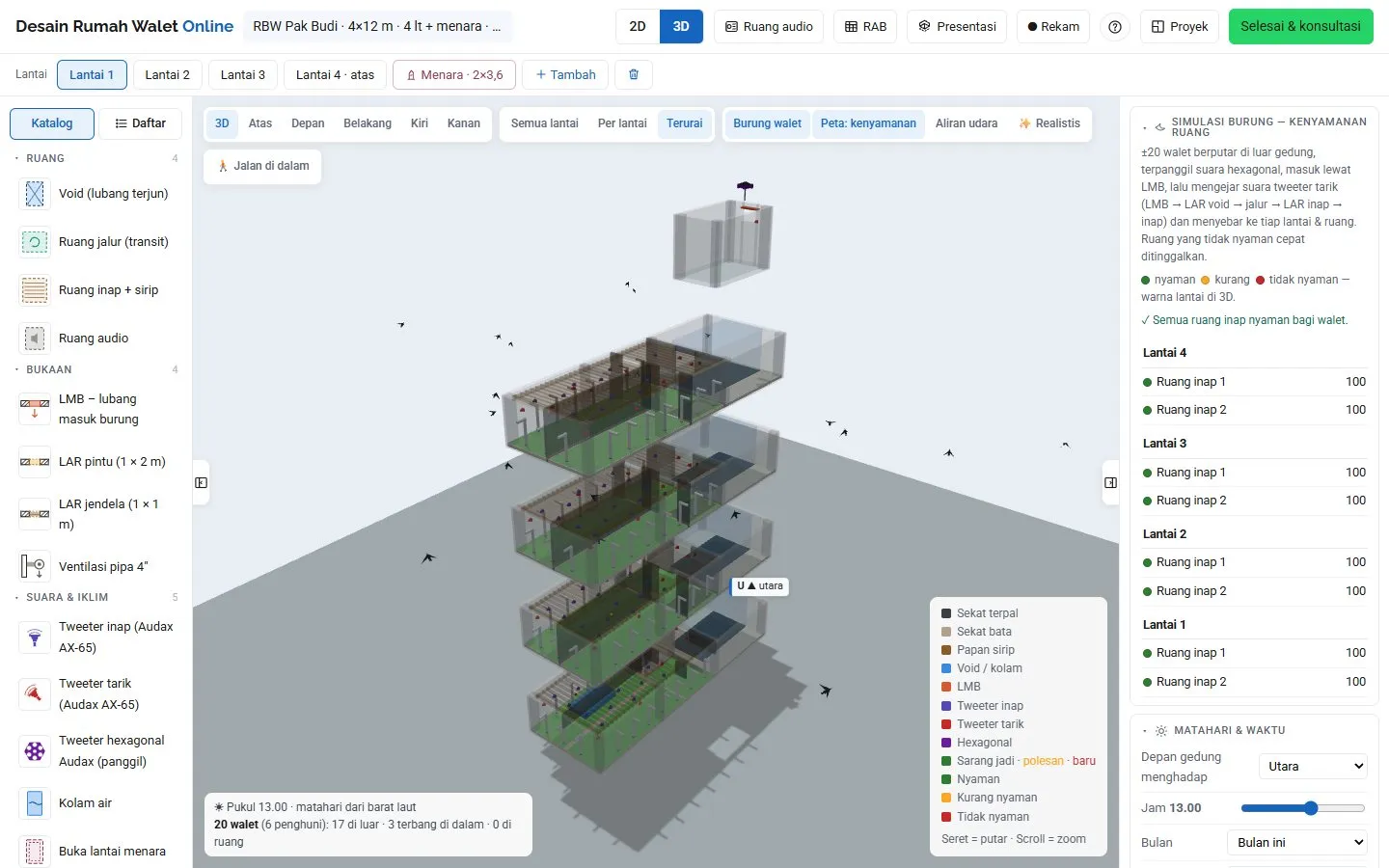Click the project name field RBW Pak Budi

pyautogui.click(x=377, y=27)
